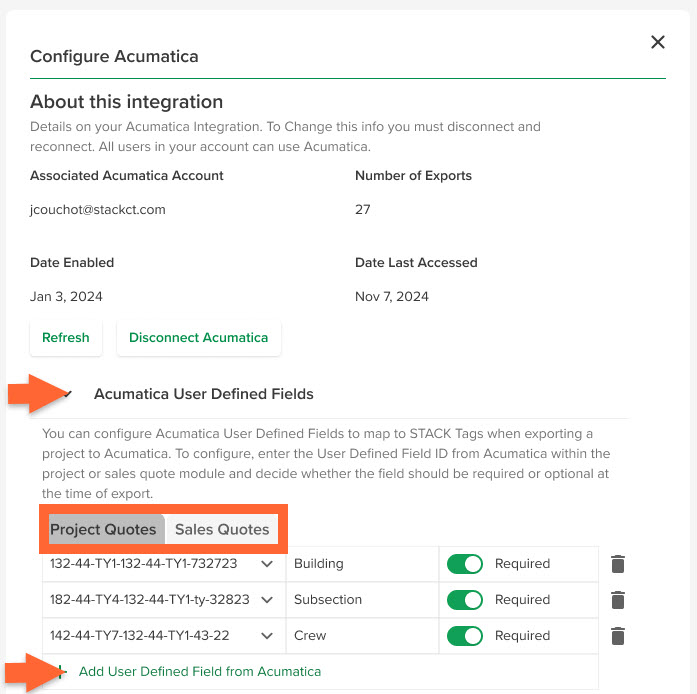Toggle Required switch for Crew
The height and width of the screenshot is (694, 697).
coord(465,636)
